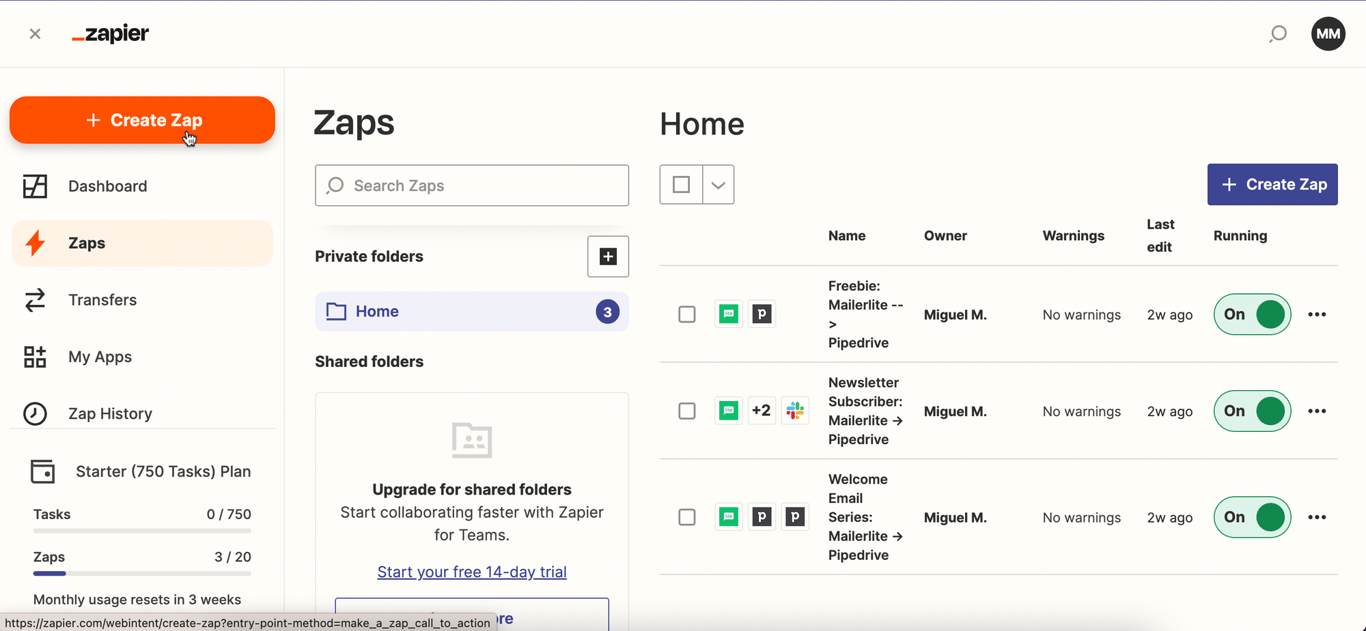Turn off the Freebie Zap toggle
Screen dimensions: 1366x631
[1252, 314]
